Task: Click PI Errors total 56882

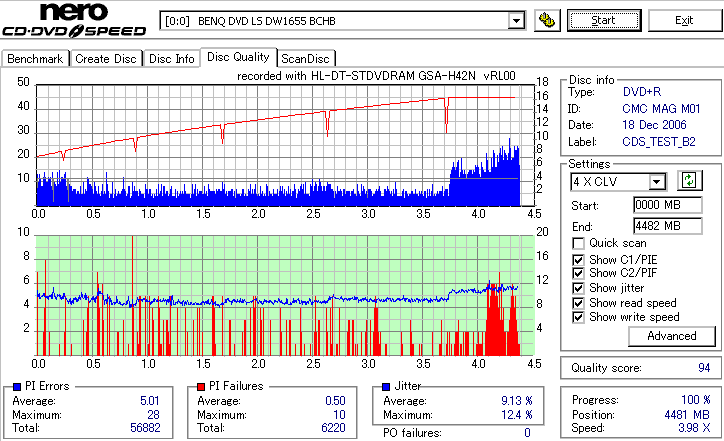Action: pyautogui.click(x=145, y=428)
